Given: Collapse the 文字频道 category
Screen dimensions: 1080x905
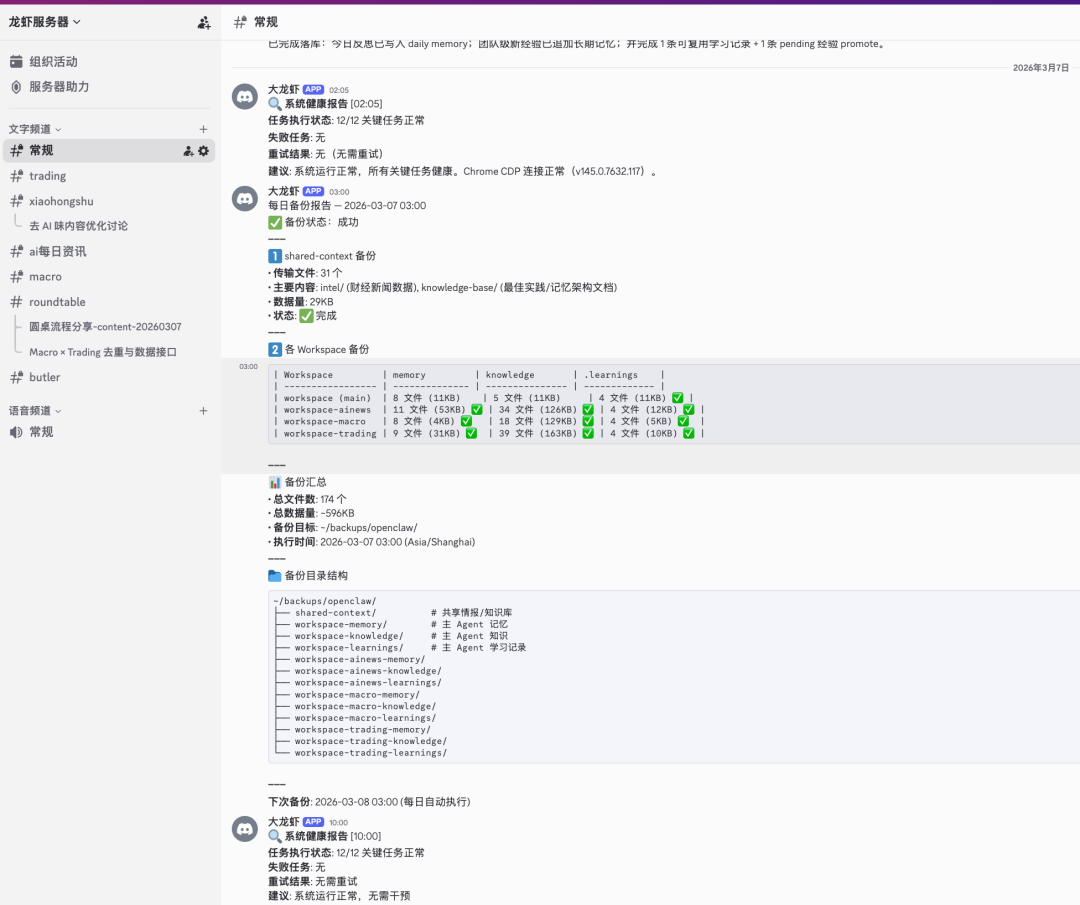Looking at the screenshot, I should point(34,129).
